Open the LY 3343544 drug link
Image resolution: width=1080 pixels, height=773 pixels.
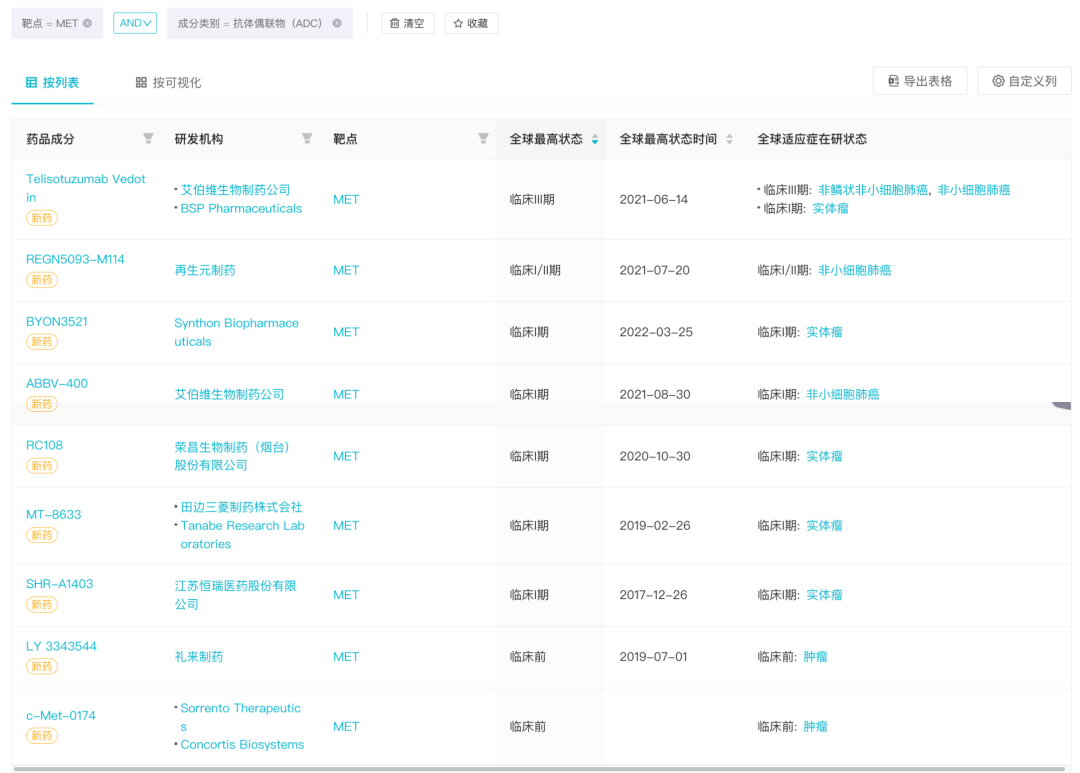(x=61, y=646)
